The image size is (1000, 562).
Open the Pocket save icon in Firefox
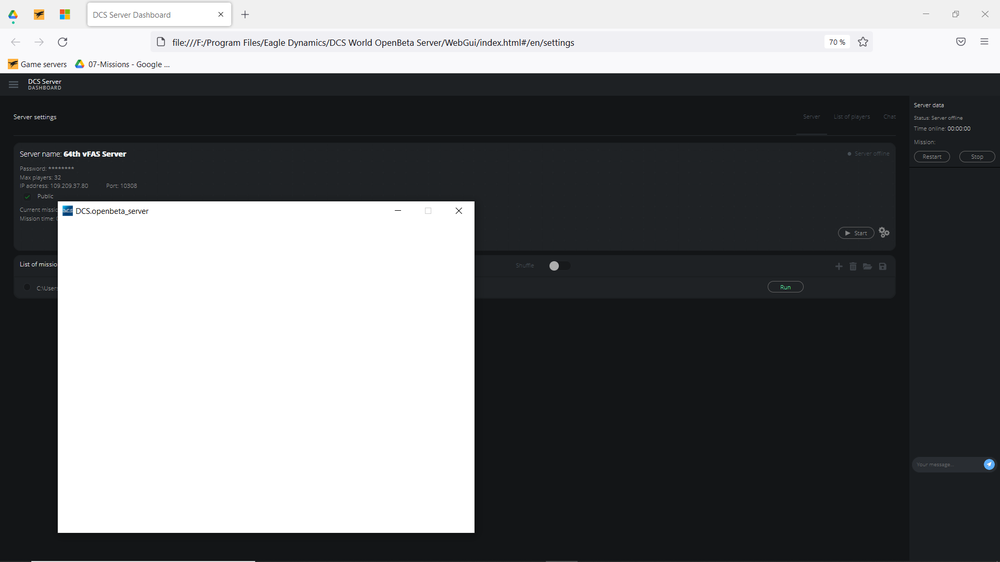point(960,42)
